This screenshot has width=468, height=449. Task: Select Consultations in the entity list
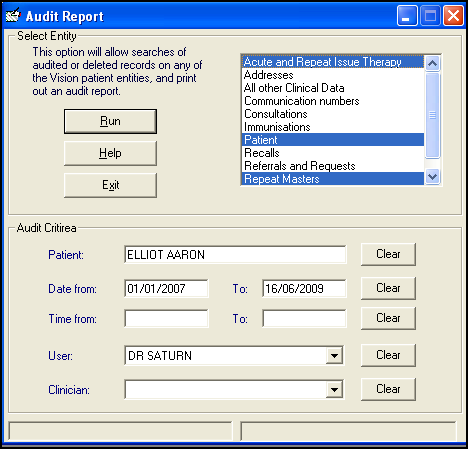pos(333,114)
